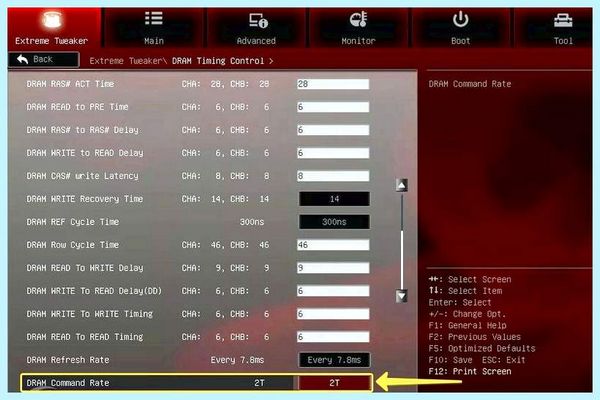Select the DRAM READ To READ Timing label
The image size is (600, 400).
(85, 337)
